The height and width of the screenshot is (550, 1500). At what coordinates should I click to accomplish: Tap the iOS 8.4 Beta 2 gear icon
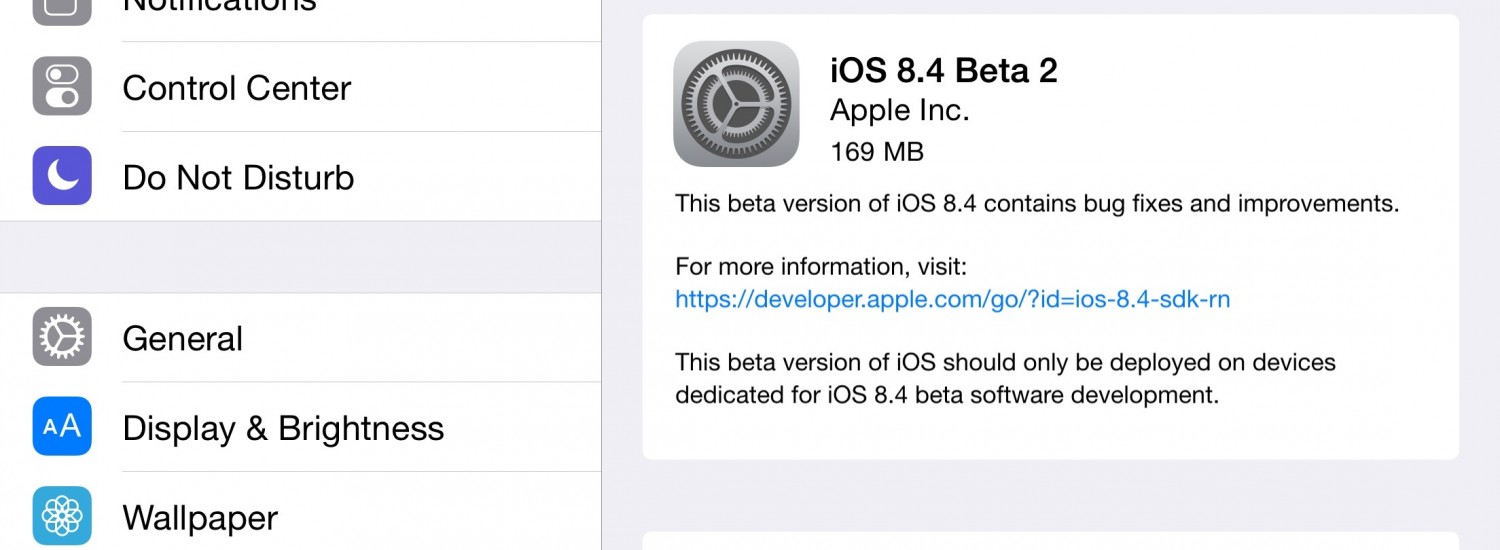pos(736,104)
